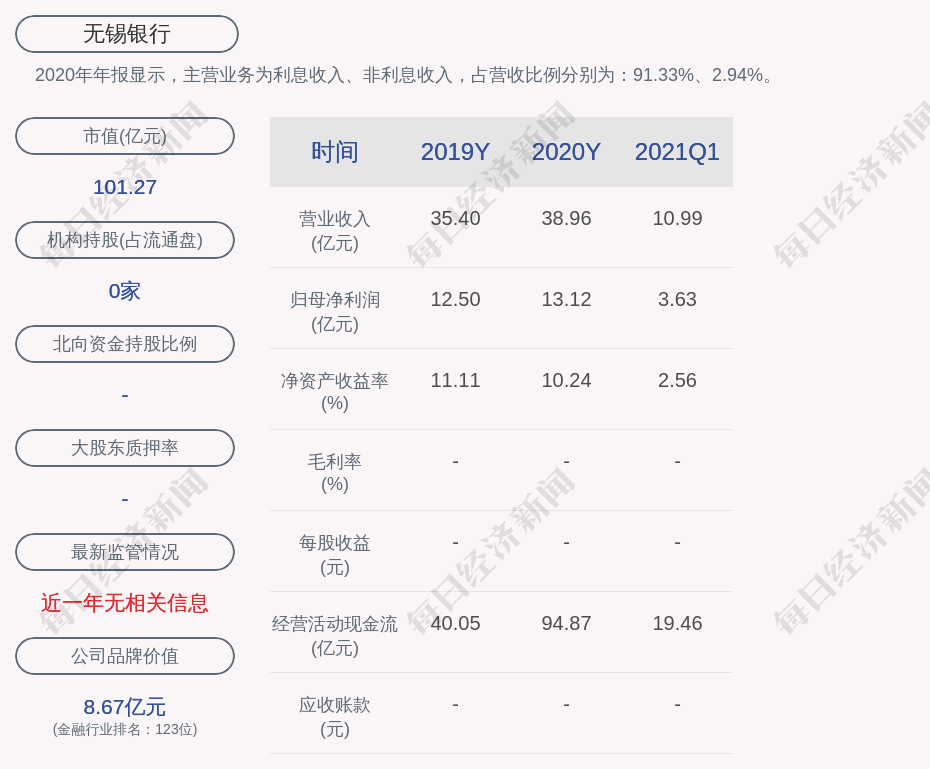
Task: Click the 101.27 market value figure
Action: click(125, 187)
